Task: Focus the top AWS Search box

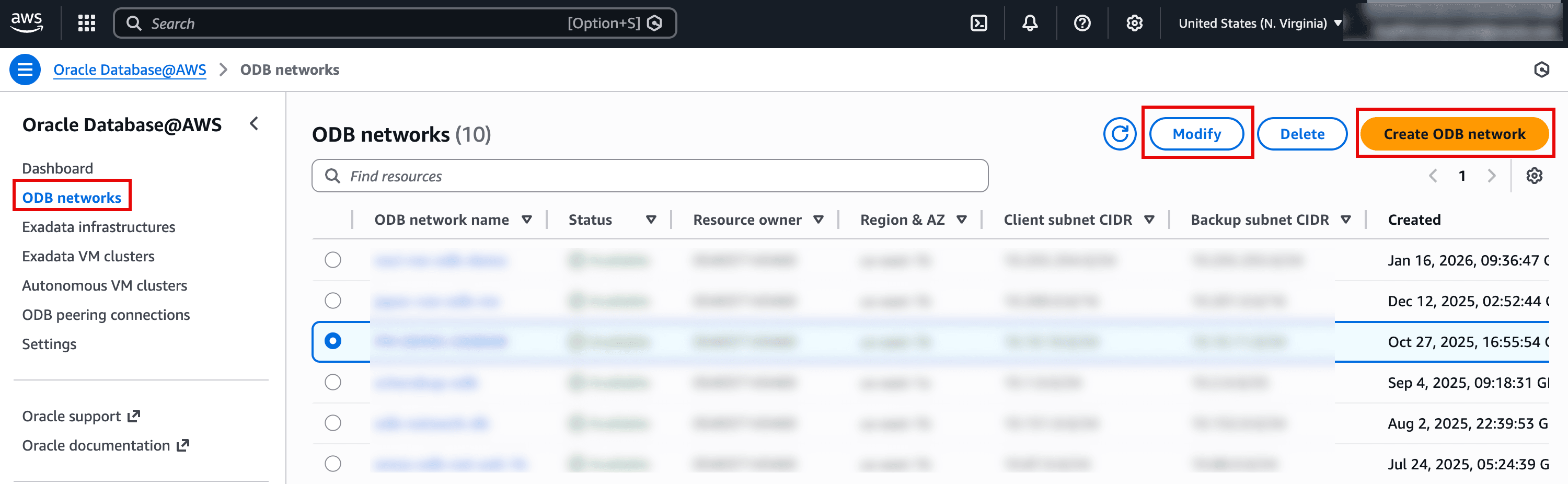Action: point(395,23)
